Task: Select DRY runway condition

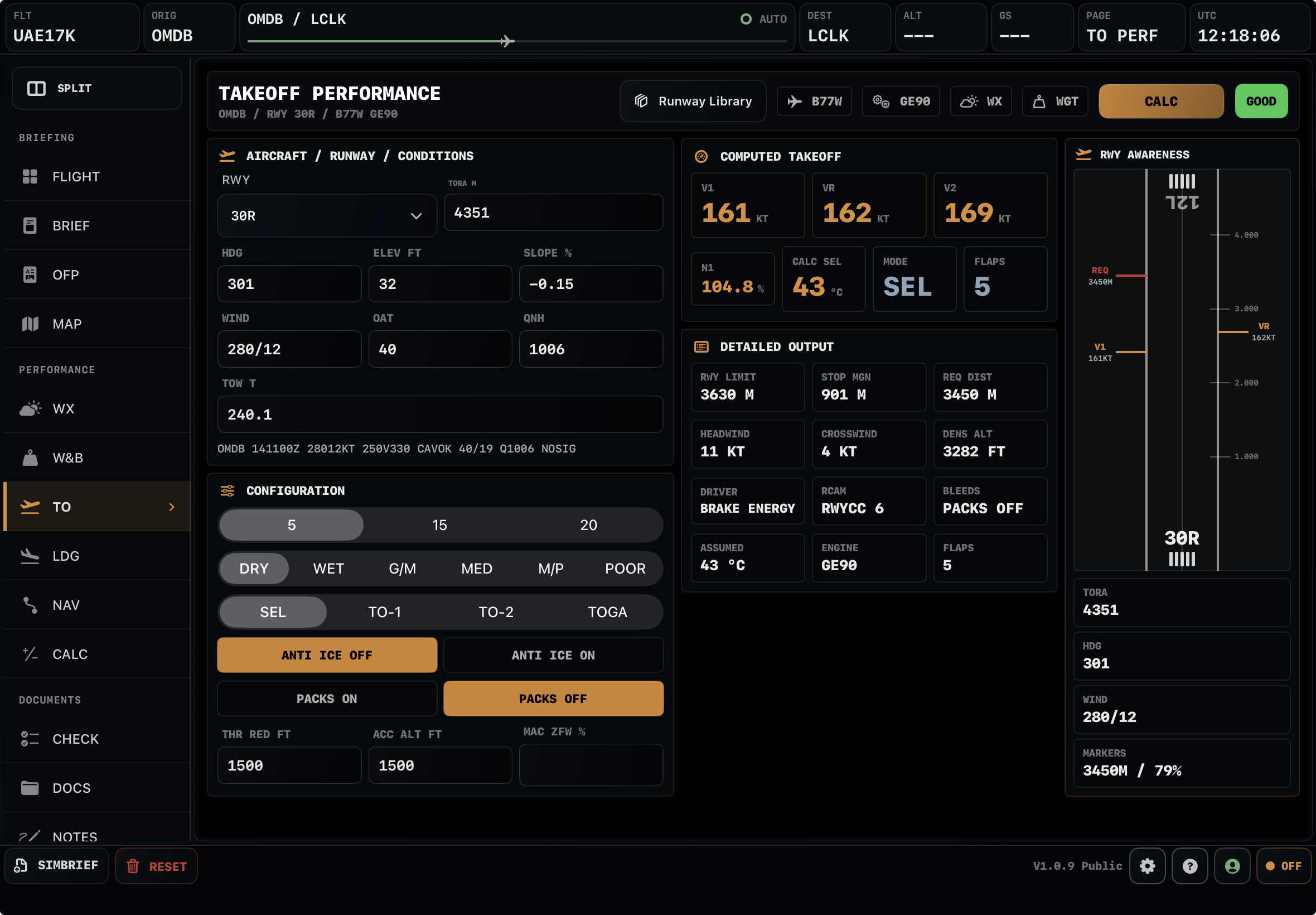Action: (254, 569)
